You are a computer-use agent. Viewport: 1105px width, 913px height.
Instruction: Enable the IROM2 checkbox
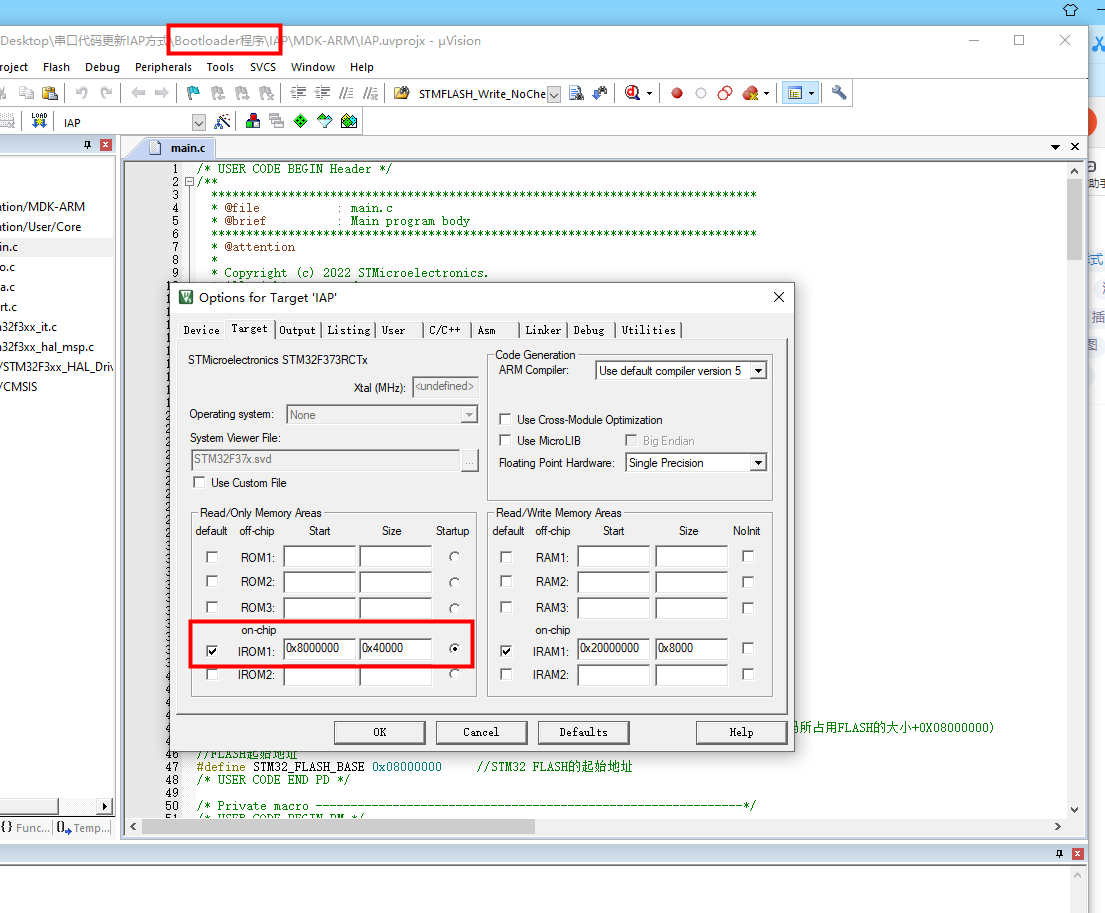pos(210,674)
